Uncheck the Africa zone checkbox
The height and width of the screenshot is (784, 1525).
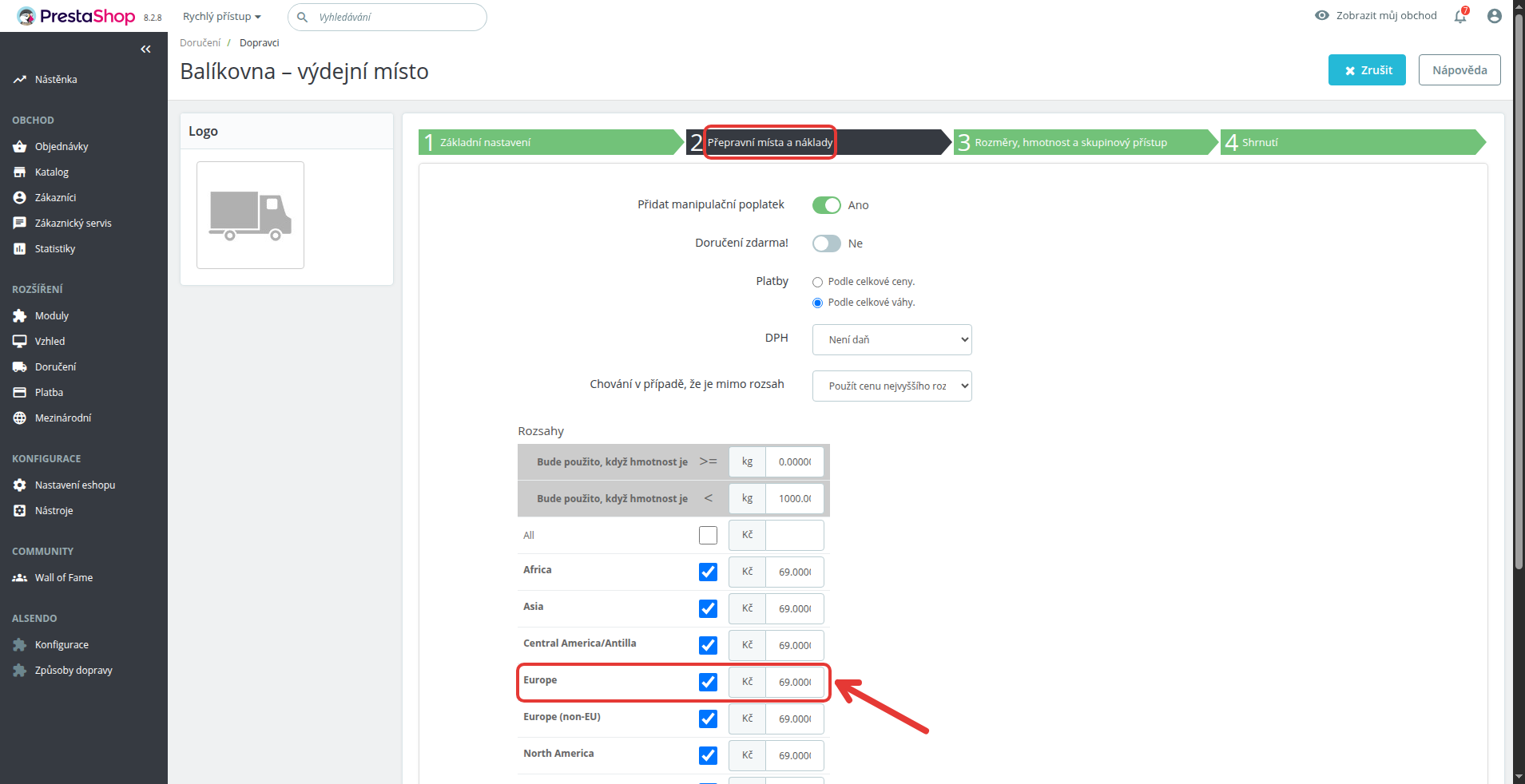[x=708, y=572]
